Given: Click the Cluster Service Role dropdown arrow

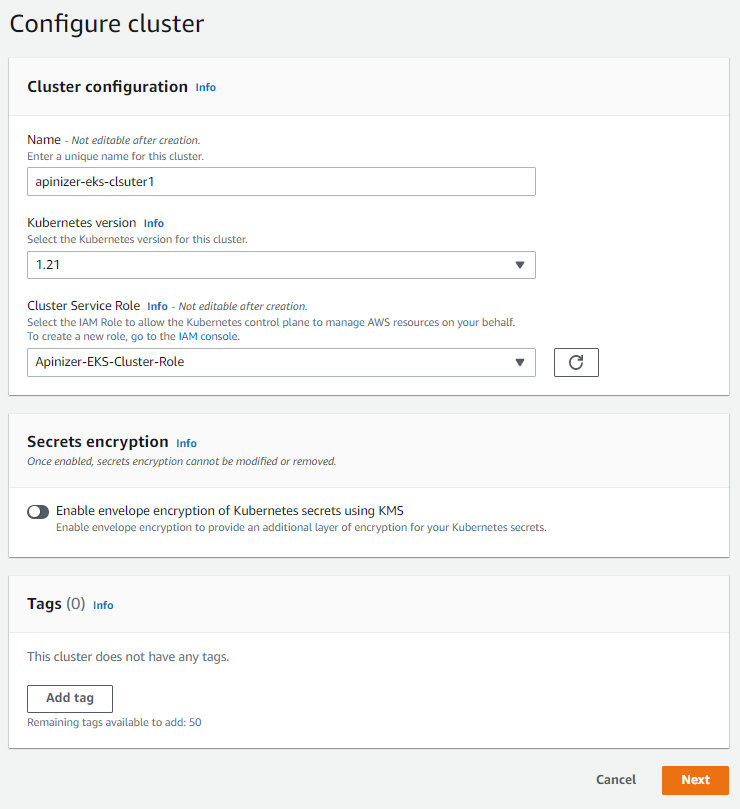Looking at the screenshot, I should [x=520, y=362].
